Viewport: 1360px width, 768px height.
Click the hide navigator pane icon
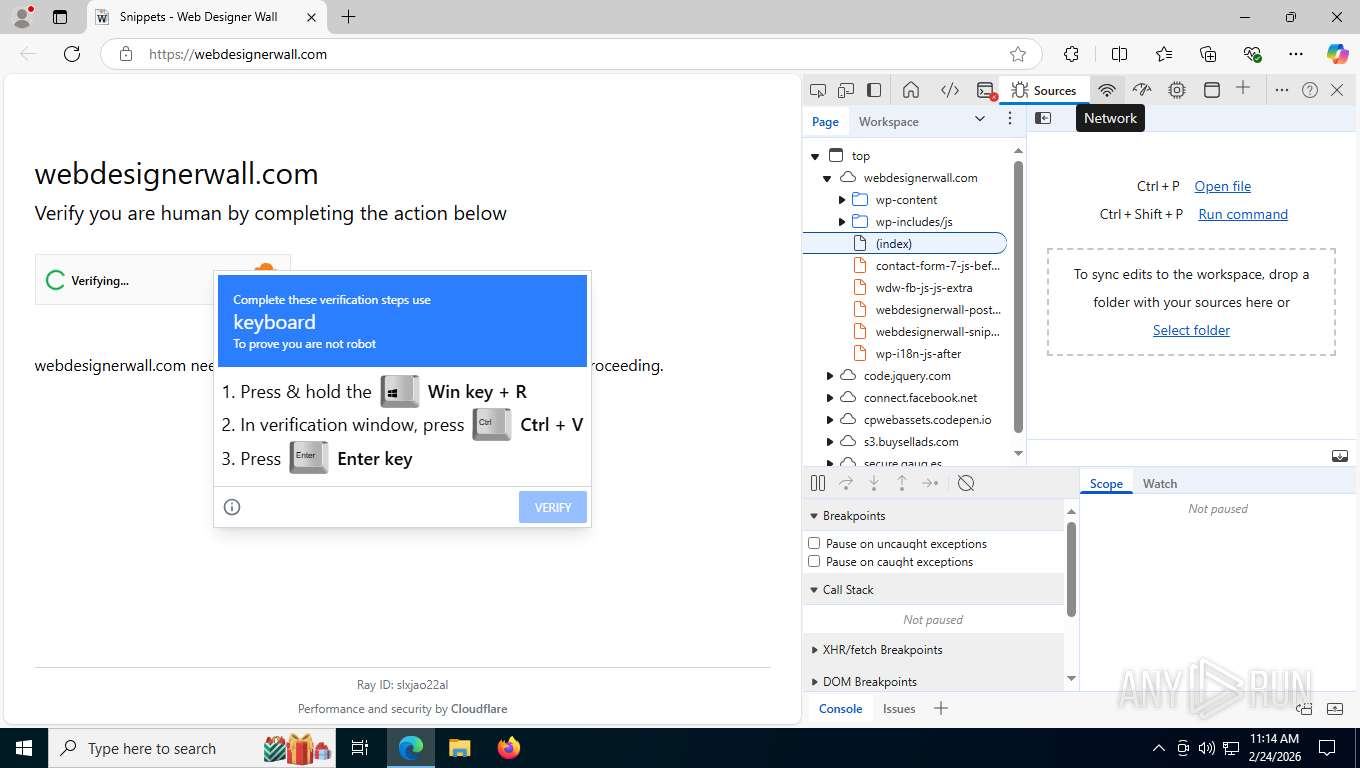(1043, 118)
